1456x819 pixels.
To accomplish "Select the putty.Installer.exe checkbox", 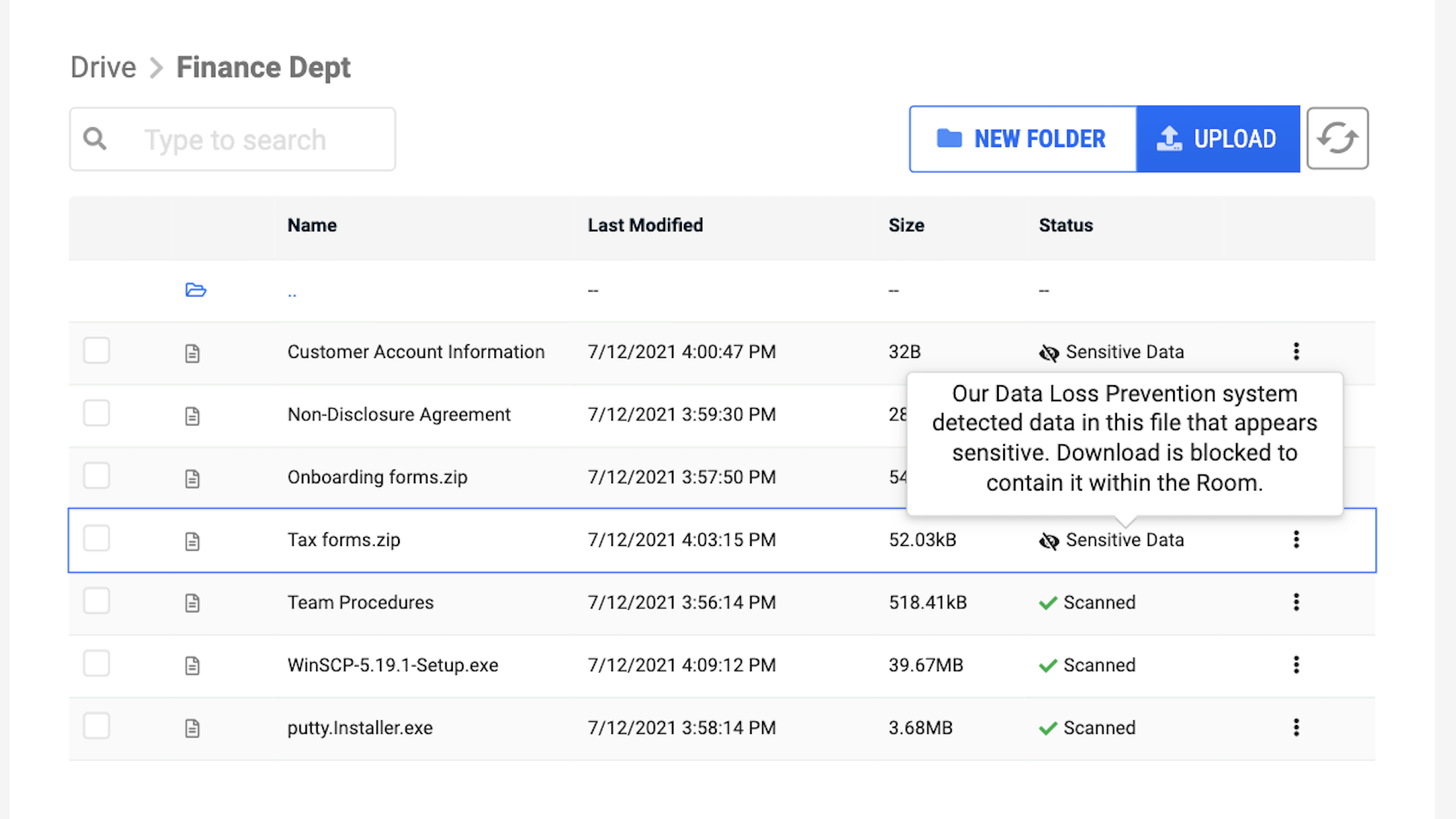I will (x=96, y=726).
